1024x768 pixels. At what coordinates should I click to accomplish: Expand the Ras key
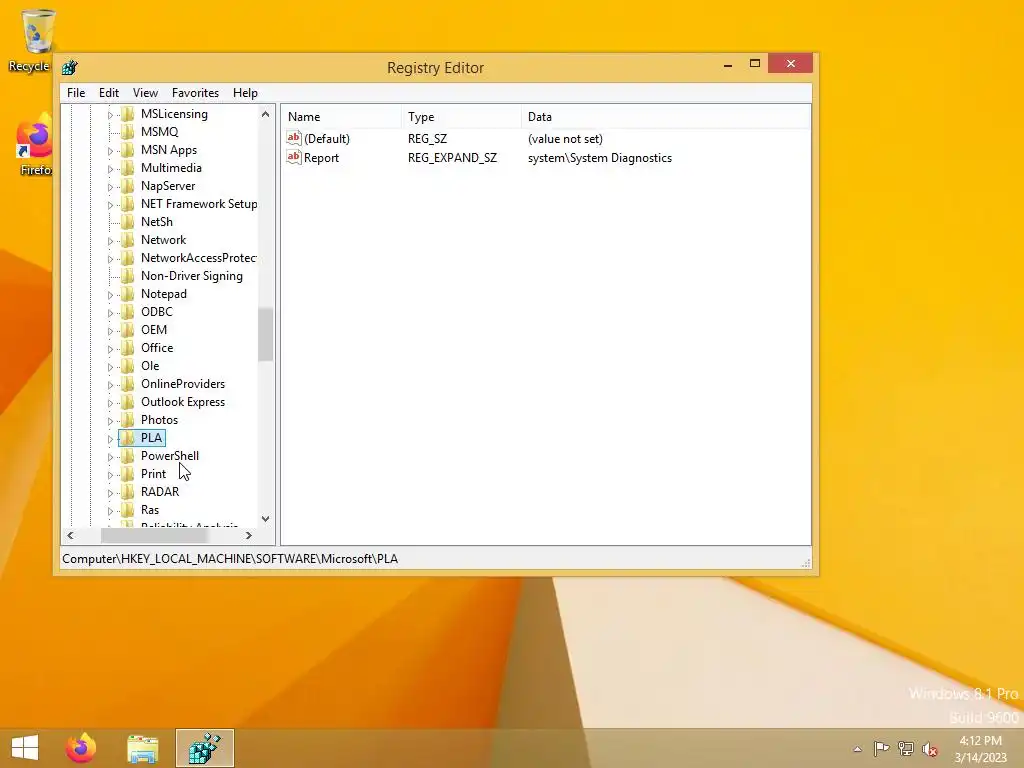110,511
